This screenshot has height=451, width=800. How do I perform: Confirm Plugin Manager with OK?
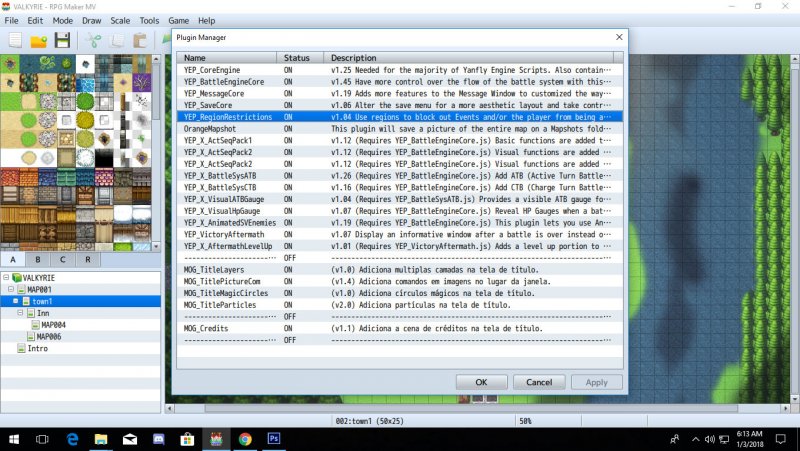pyautogui.click(x=482, y=382)
